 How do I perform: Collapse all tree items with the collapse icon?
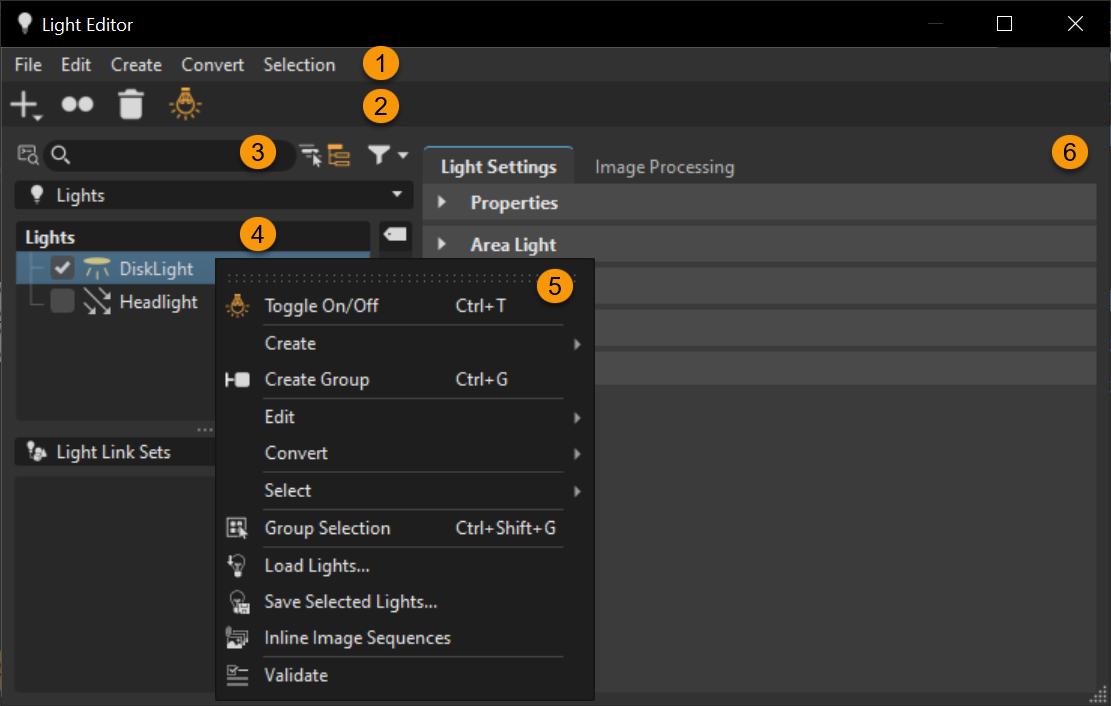pos(313,155)
